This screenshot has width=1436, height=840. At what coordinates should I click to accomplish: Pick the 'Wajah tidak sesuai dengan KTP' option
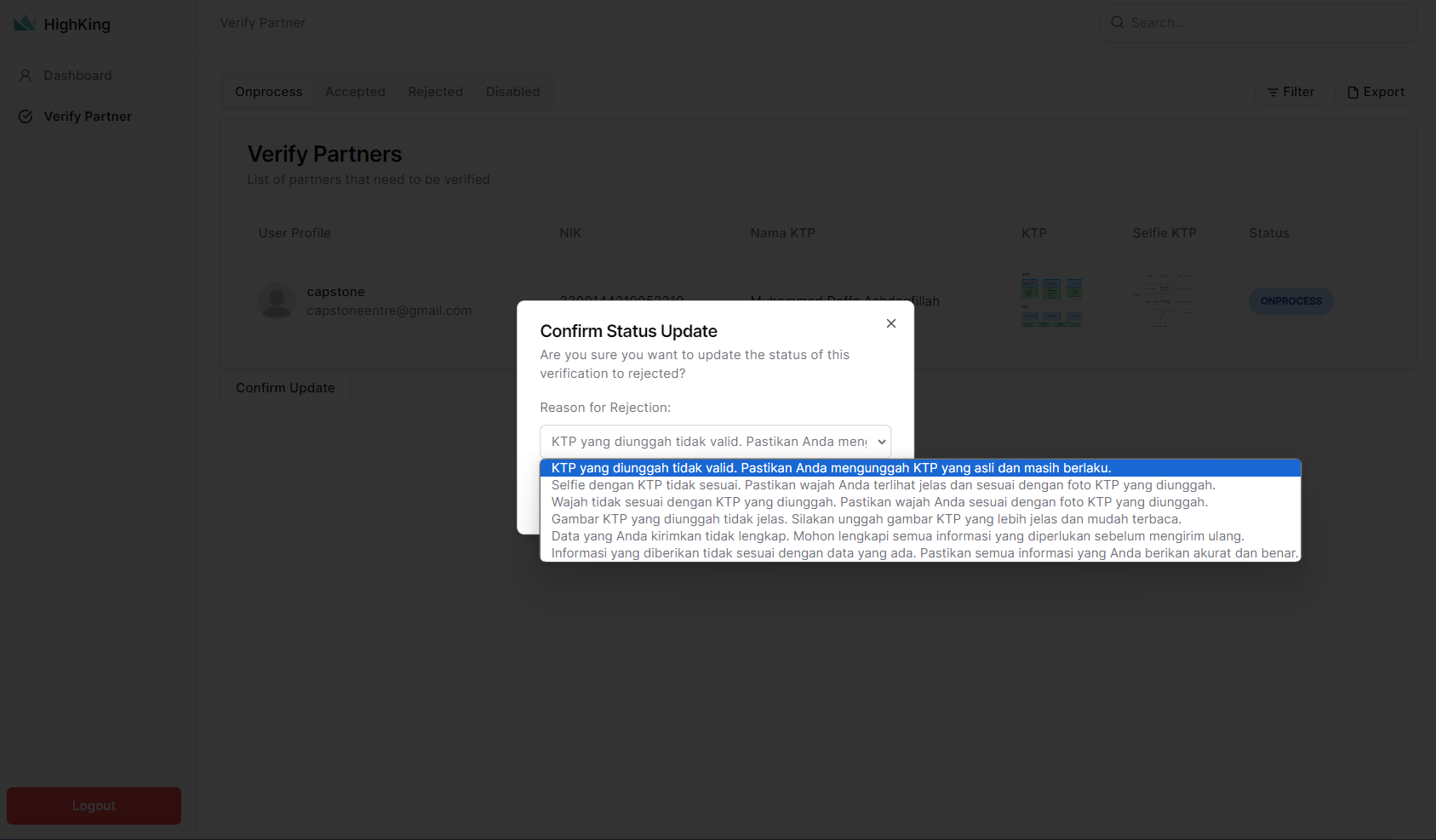tap(879, 502)
